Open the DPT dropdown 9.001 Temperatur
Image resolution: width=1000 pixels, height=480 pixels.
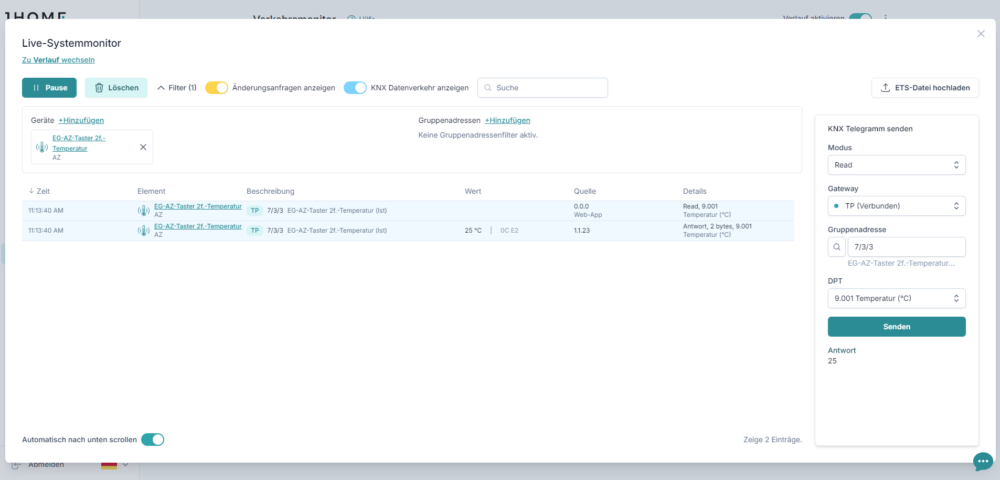(x=897, y=298)
